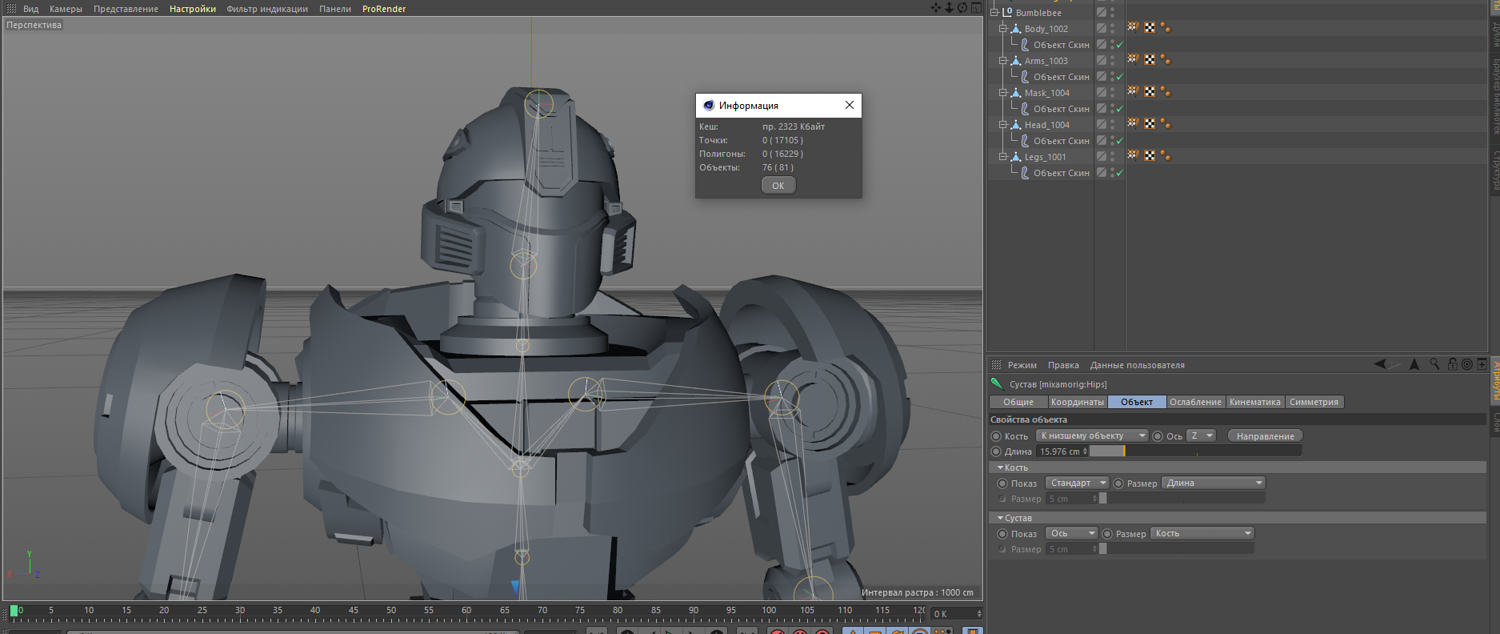Screen dimensions: 1500x634
Task: Collapse the Bumblebee tree node
Action: click(x=995, y=13)
